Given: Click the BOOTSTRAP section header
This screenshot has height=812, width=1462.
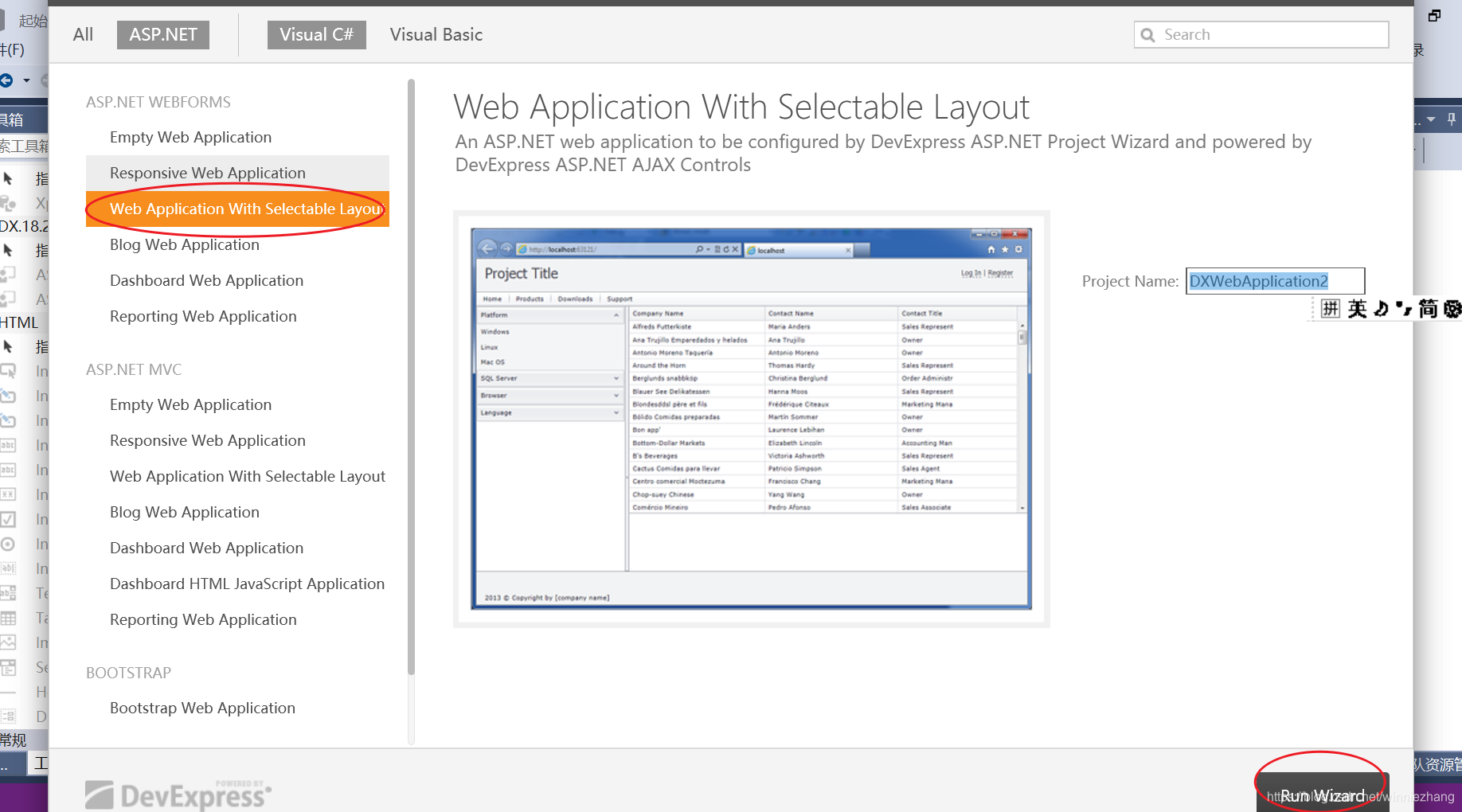Looking at the screenshot, I should 128,673.
